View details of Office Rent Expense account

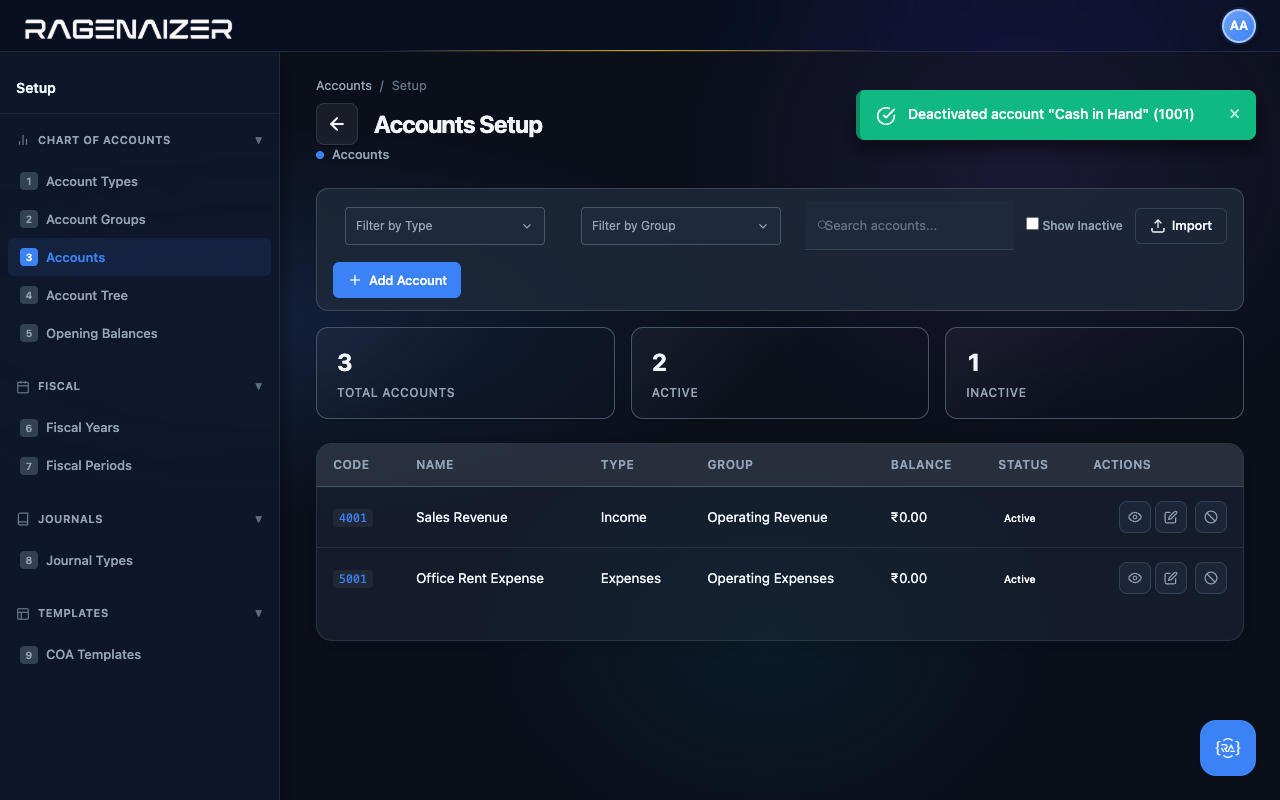pyautogui.click(x=1135, y=578)
